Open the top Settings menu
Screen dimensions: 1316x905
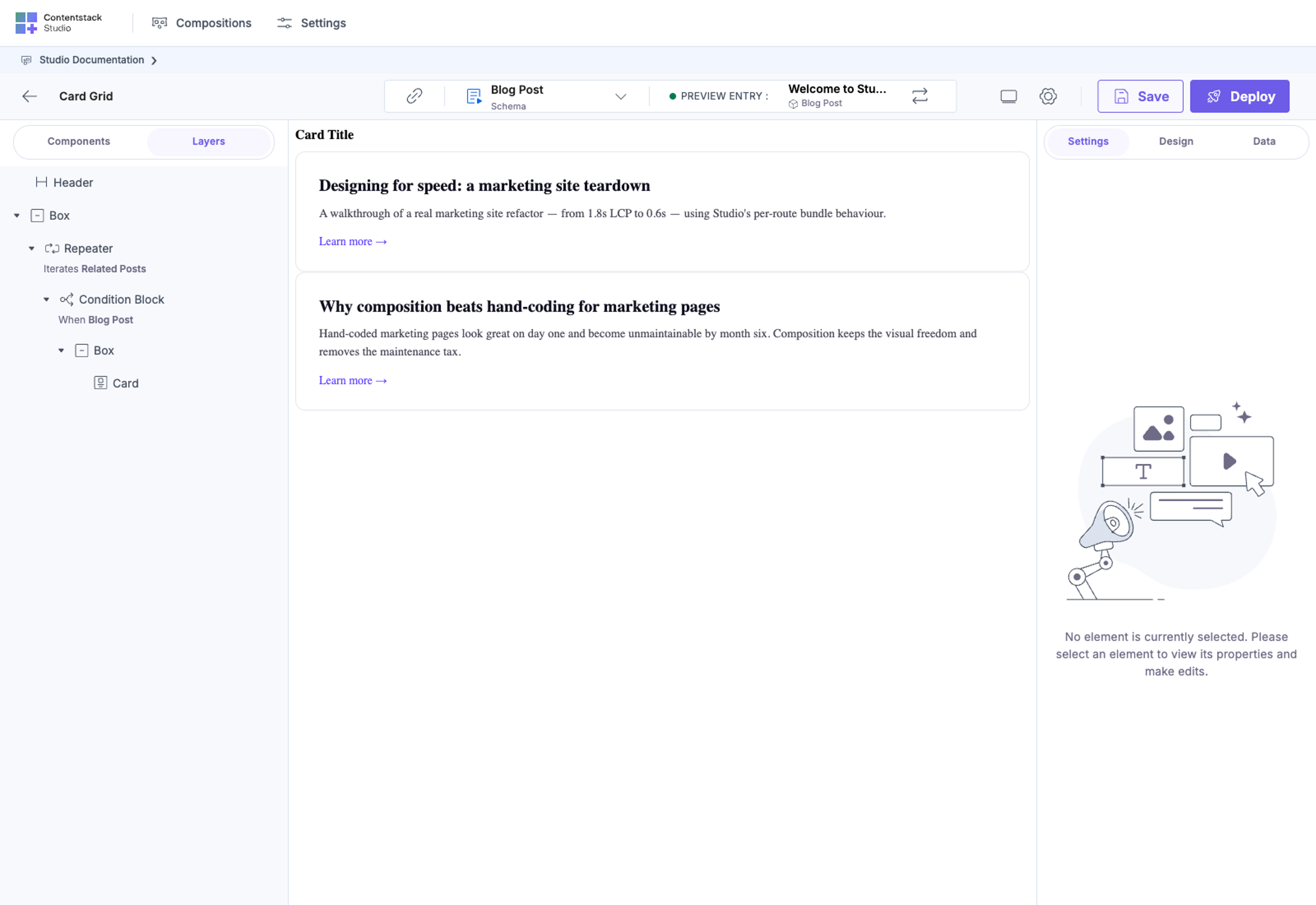(x=311, y=23)
